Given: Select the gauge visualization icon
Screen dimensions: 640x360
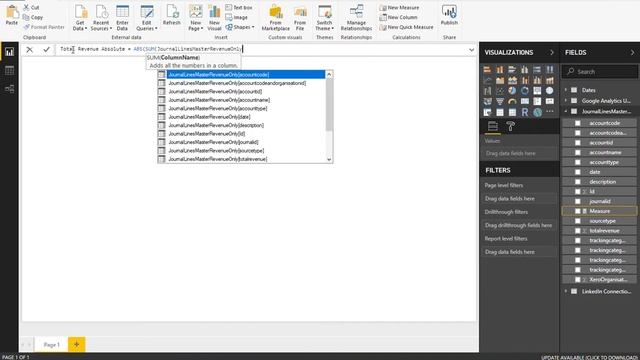Looking at the screenshot, I should (x=512, y=101).
